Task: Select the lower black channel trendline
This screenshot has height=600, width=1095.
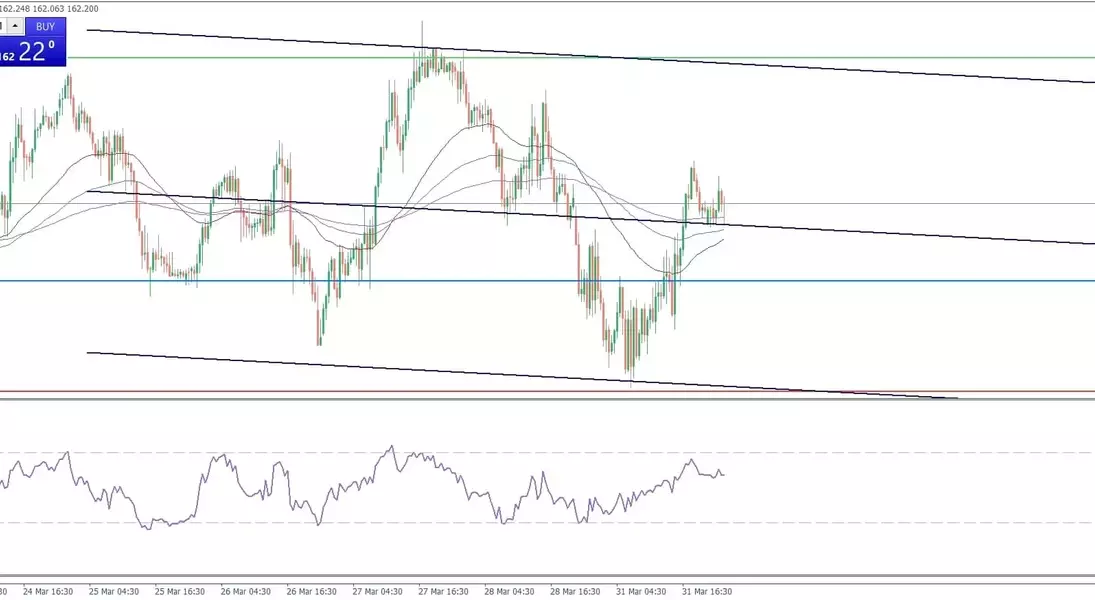Action: point(400,369)
